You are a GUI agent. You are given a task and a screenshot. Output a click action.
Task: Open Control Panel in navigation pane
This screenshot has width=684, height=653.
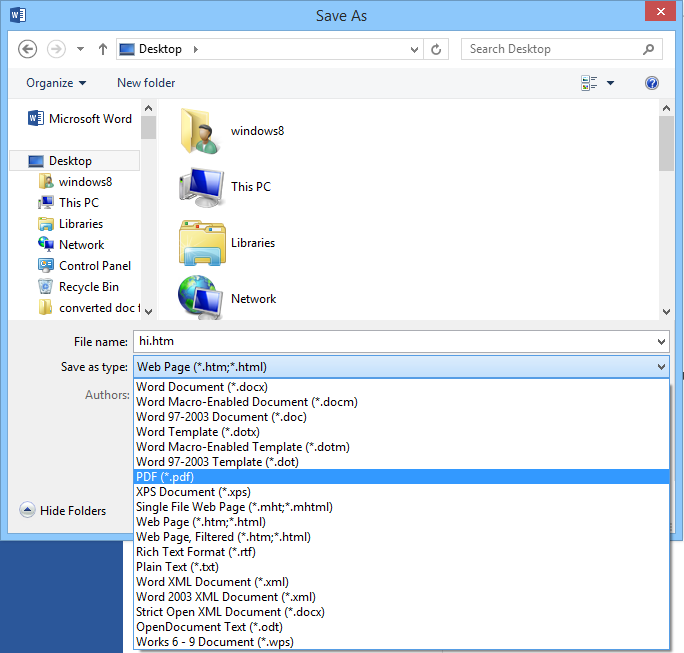84,266
